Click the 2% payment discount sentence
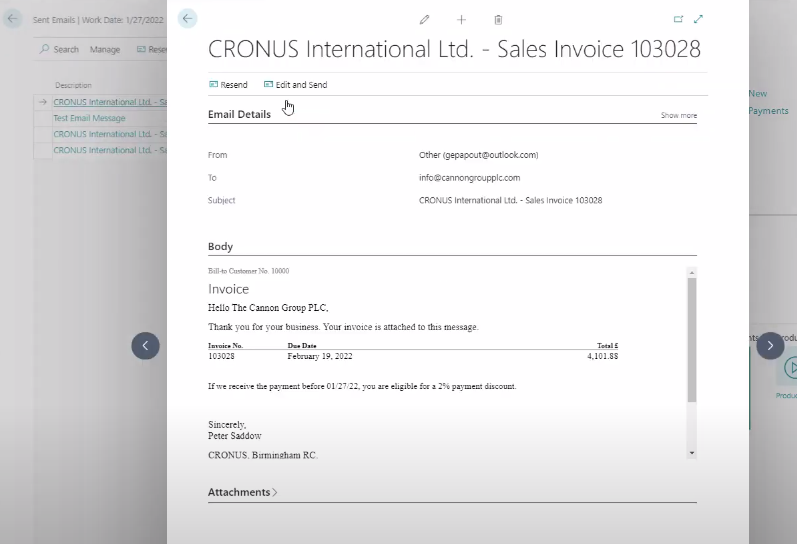The image size is (797, 544). pyautogui.click(x=362, y=386)
